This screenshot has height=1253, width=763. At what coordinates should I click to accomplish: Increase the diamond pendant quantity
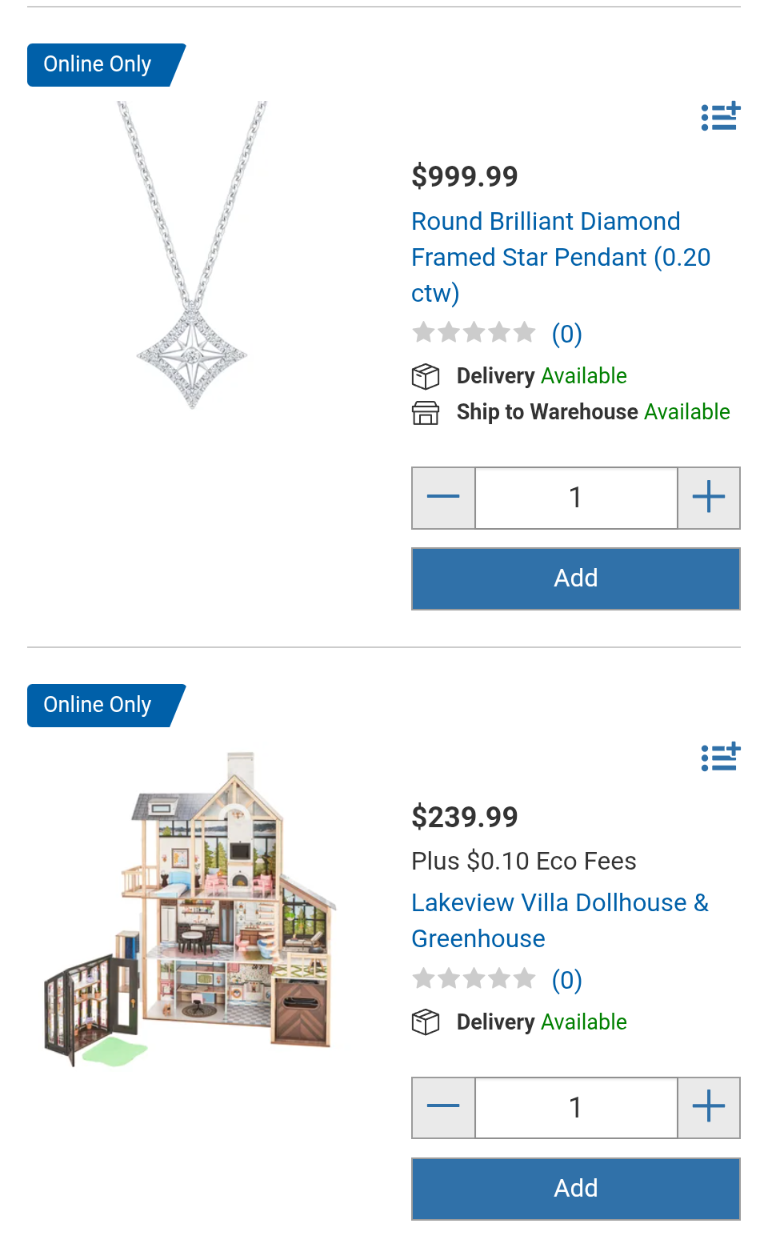[x=708, y=497]
